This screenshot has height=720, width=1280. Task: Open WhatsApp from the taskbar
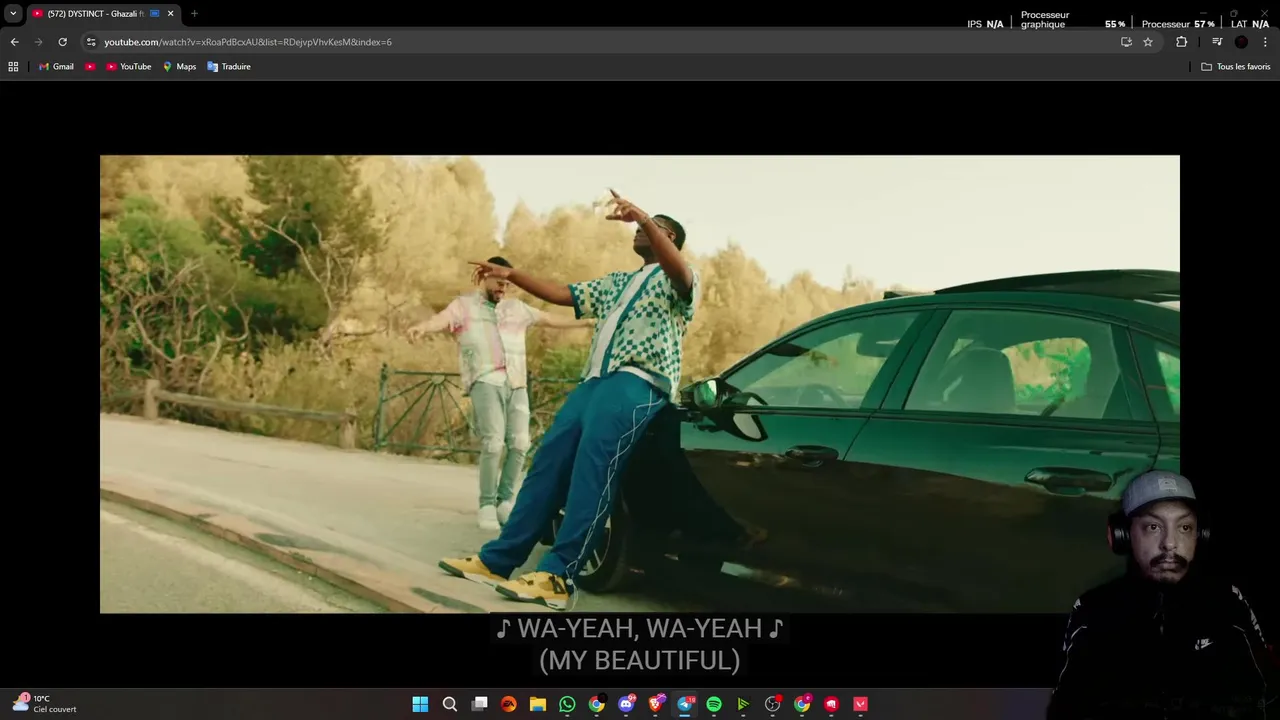(x=567, y=704)
